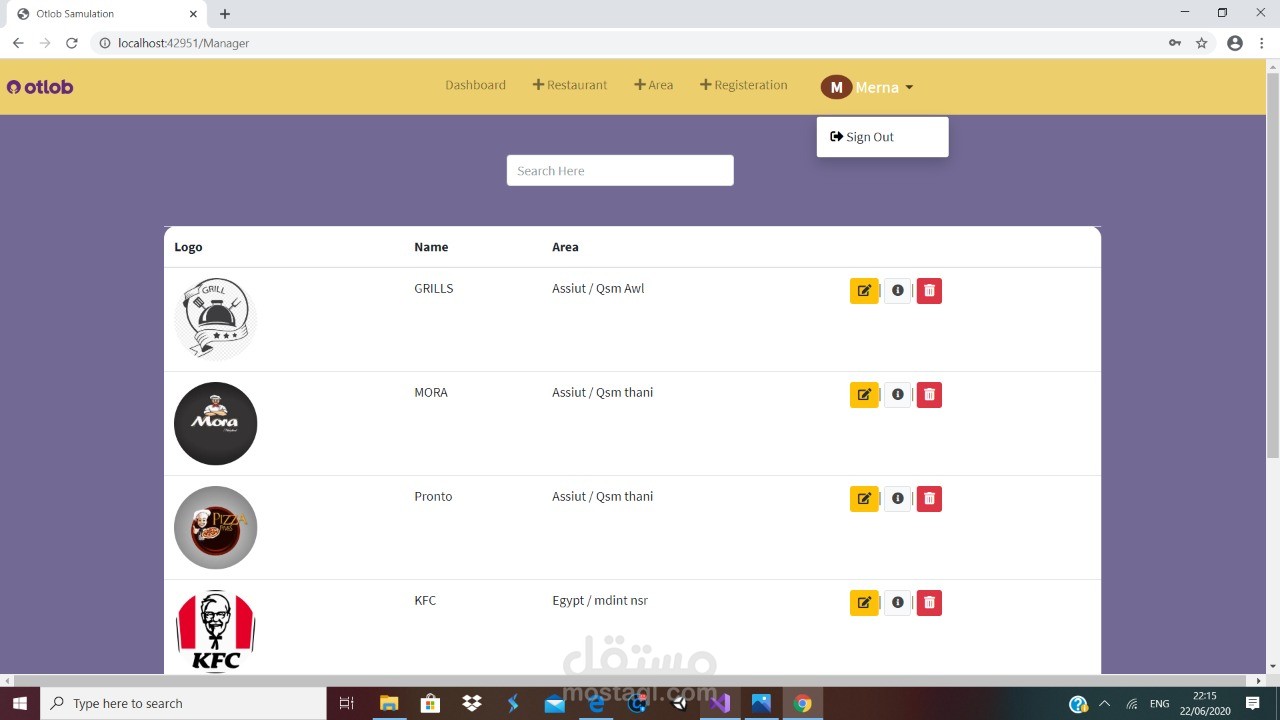Click the MORA name cell
Screen dimensions: 1280x720
point(431,392)
